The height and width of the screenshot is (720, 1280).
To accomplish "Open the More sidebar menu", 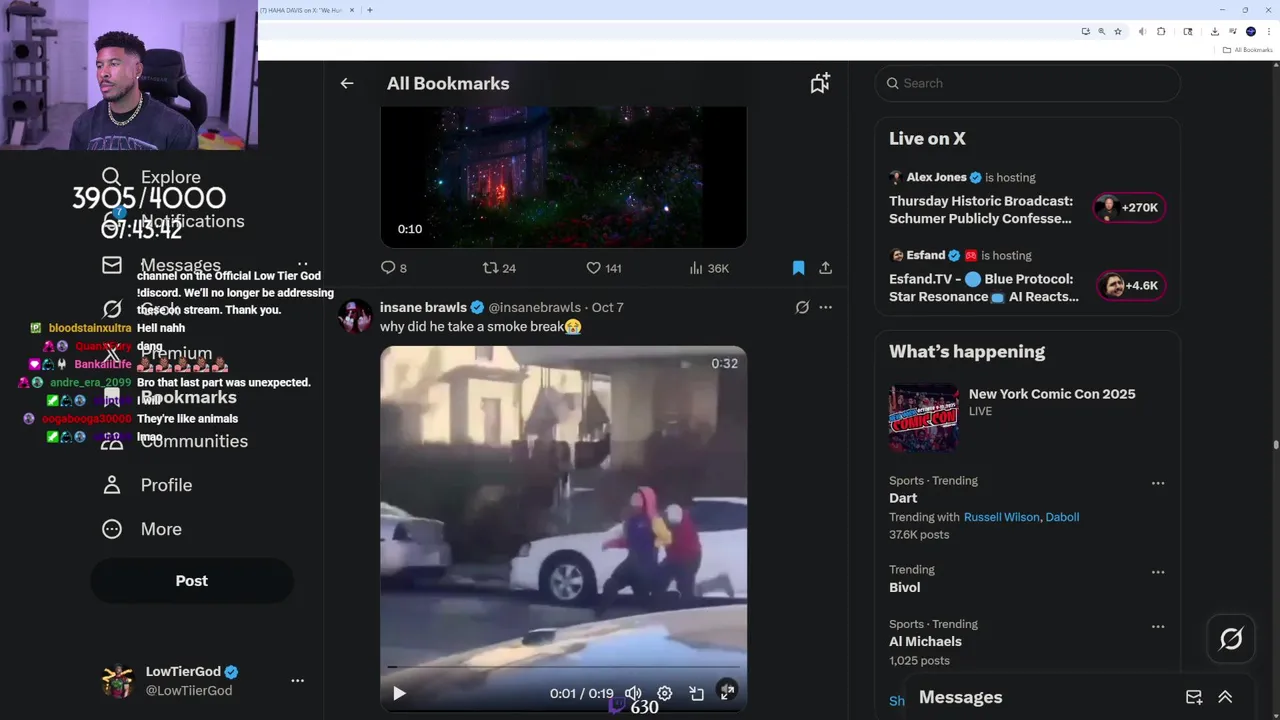I will (142, 529).
